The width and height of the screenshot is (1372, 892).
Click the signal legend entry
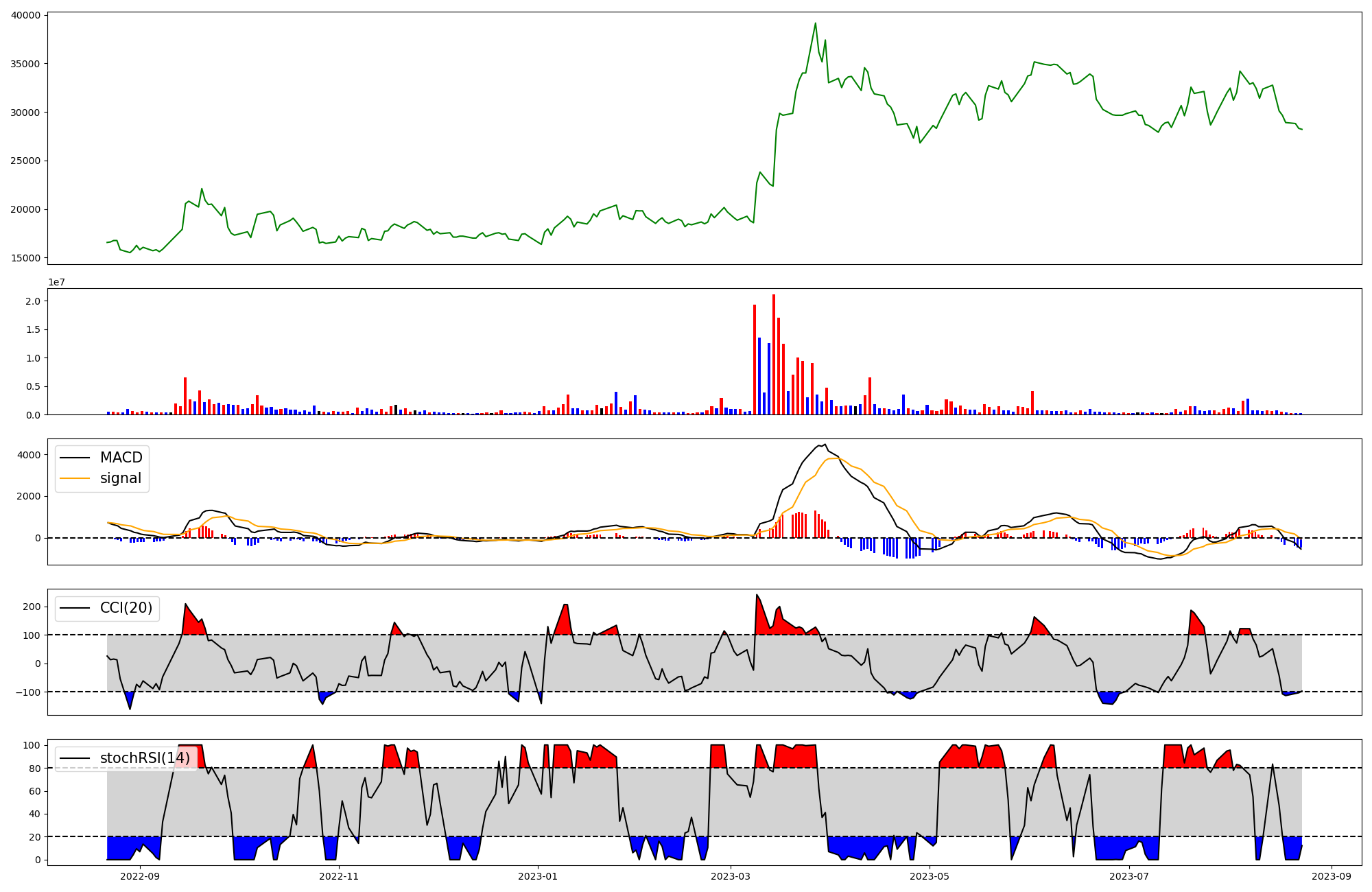pos(120,478)
